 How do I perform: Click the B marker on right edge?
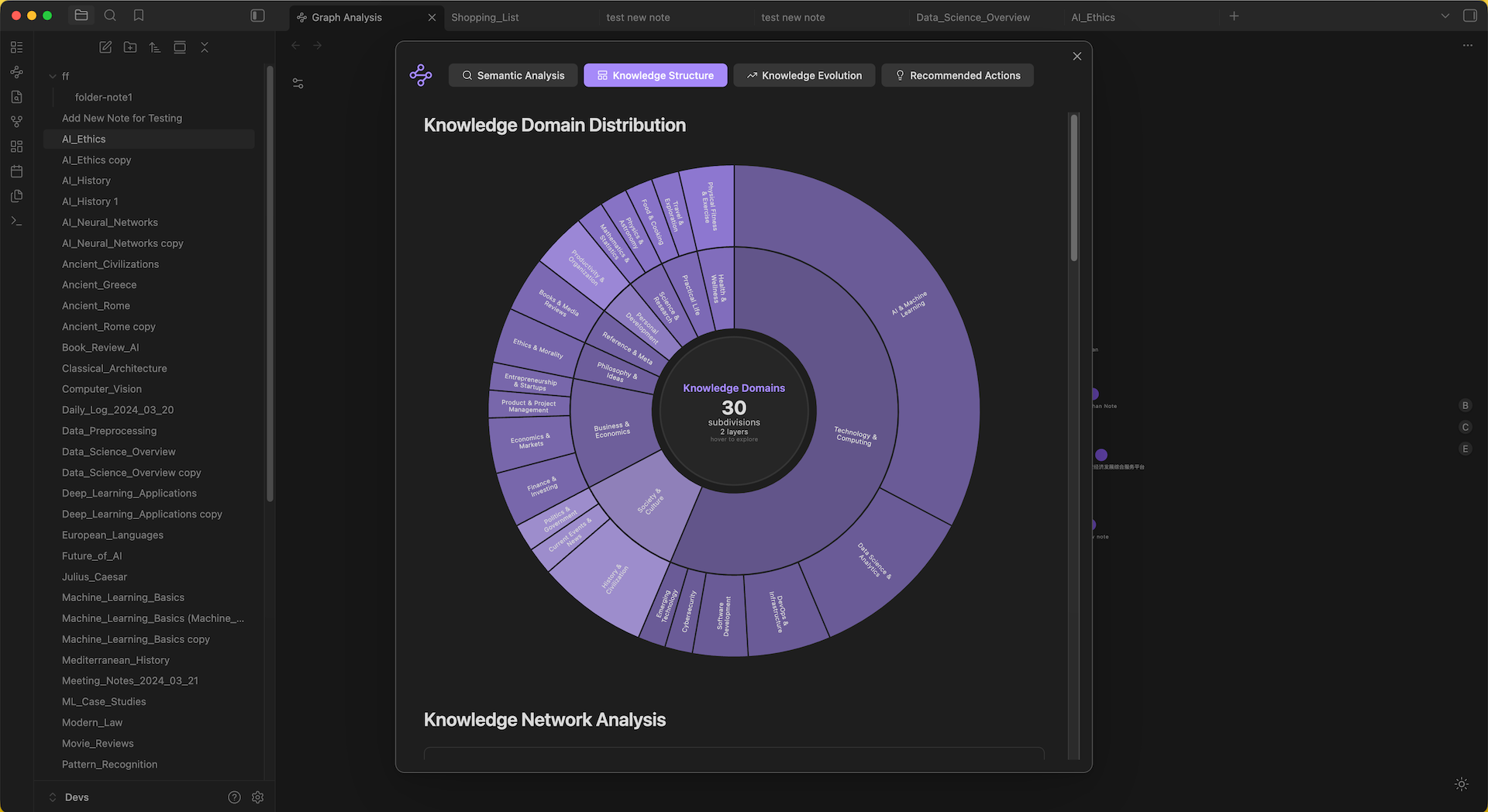[1465, 405]
